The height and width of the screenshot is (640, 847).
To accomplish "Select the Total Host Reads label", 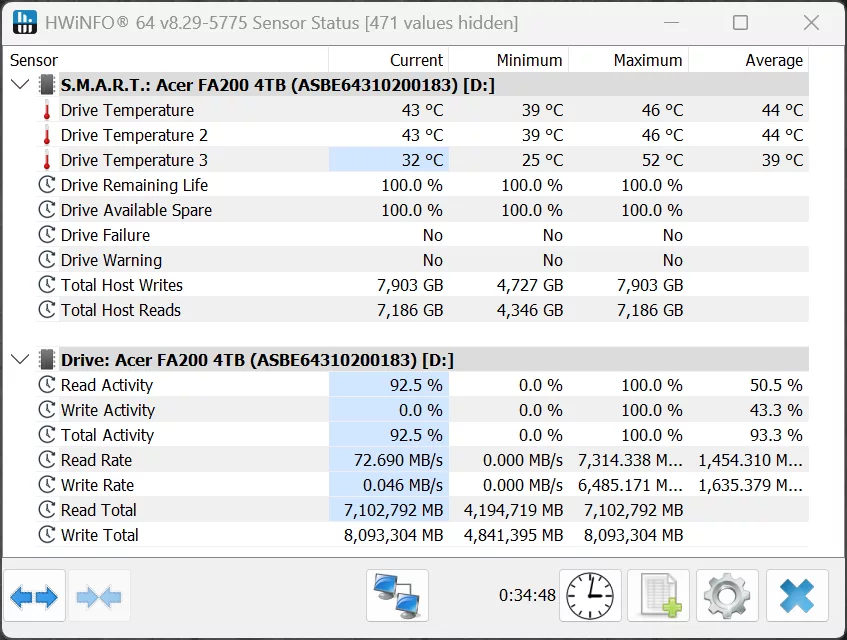I will [120, 309].
